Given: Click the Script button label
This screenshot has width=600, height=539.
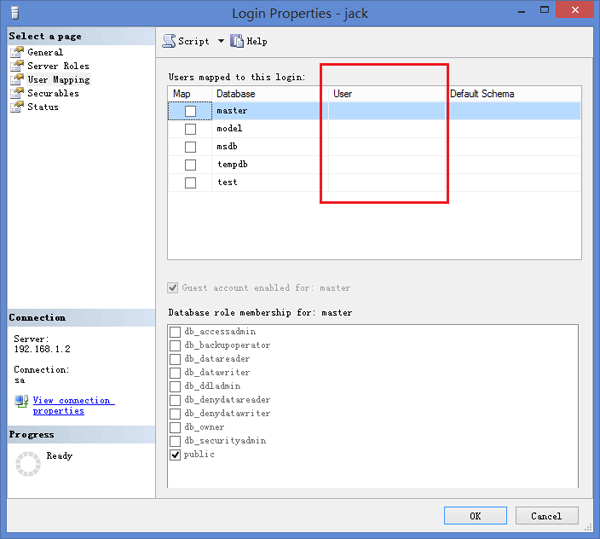Looking at the screenshot, I should [x=194, y=41].
